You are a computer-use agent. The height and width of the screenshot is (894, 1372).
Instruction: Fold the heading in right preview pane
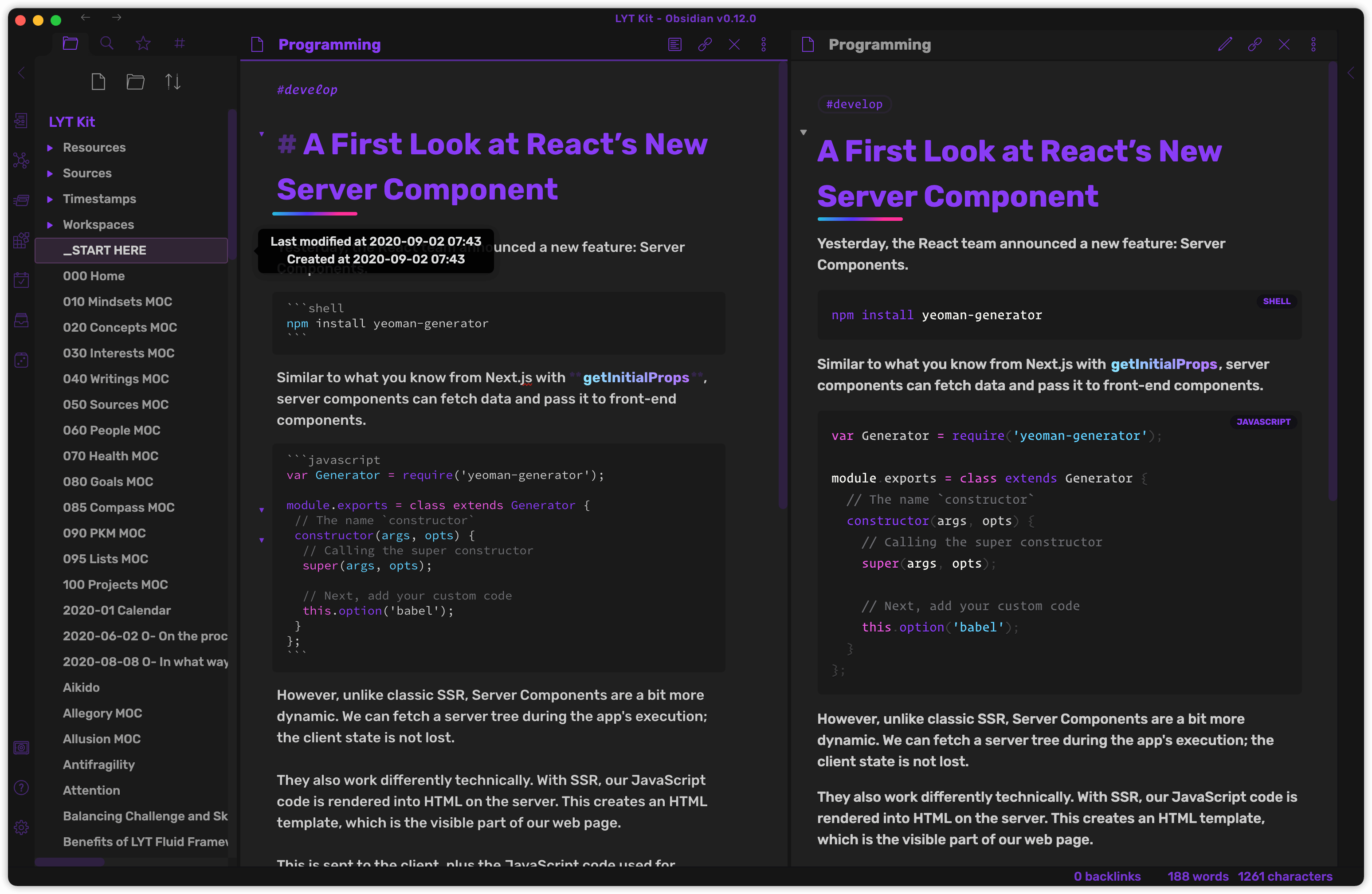[x=804, y=133]
